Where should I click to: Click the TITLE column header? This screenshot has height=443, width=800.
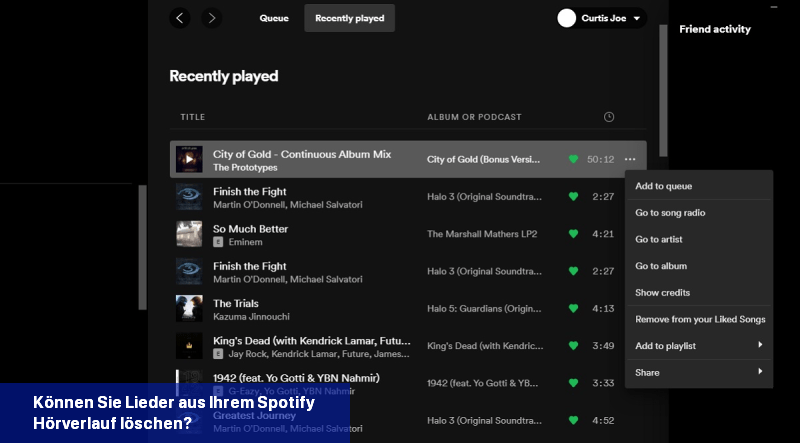(x=193, y=117)
